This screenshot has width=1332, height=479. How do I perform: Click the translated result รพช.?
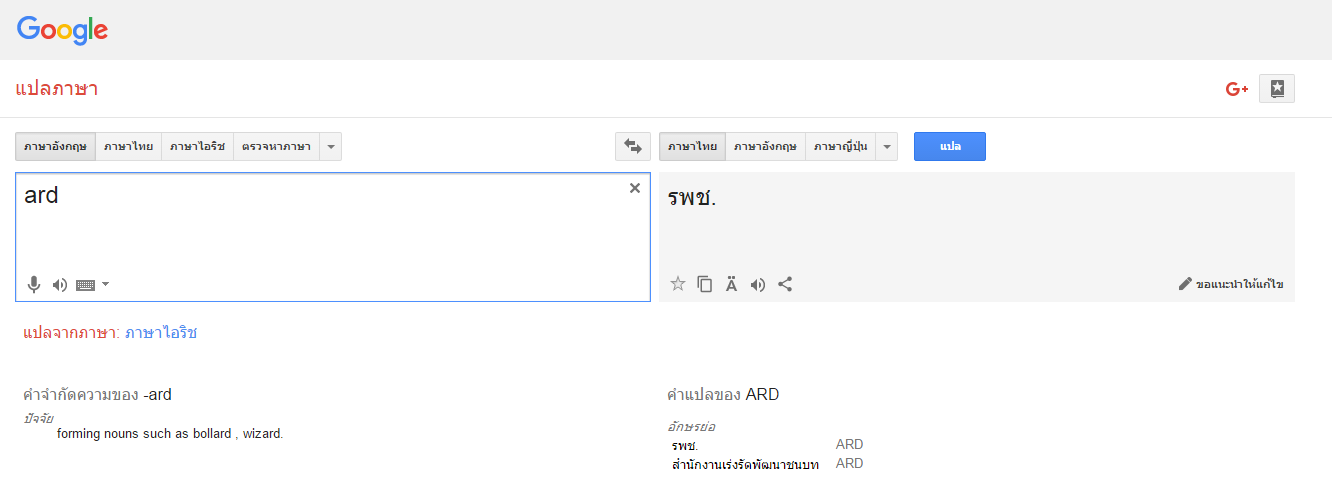tap(692, 198)
